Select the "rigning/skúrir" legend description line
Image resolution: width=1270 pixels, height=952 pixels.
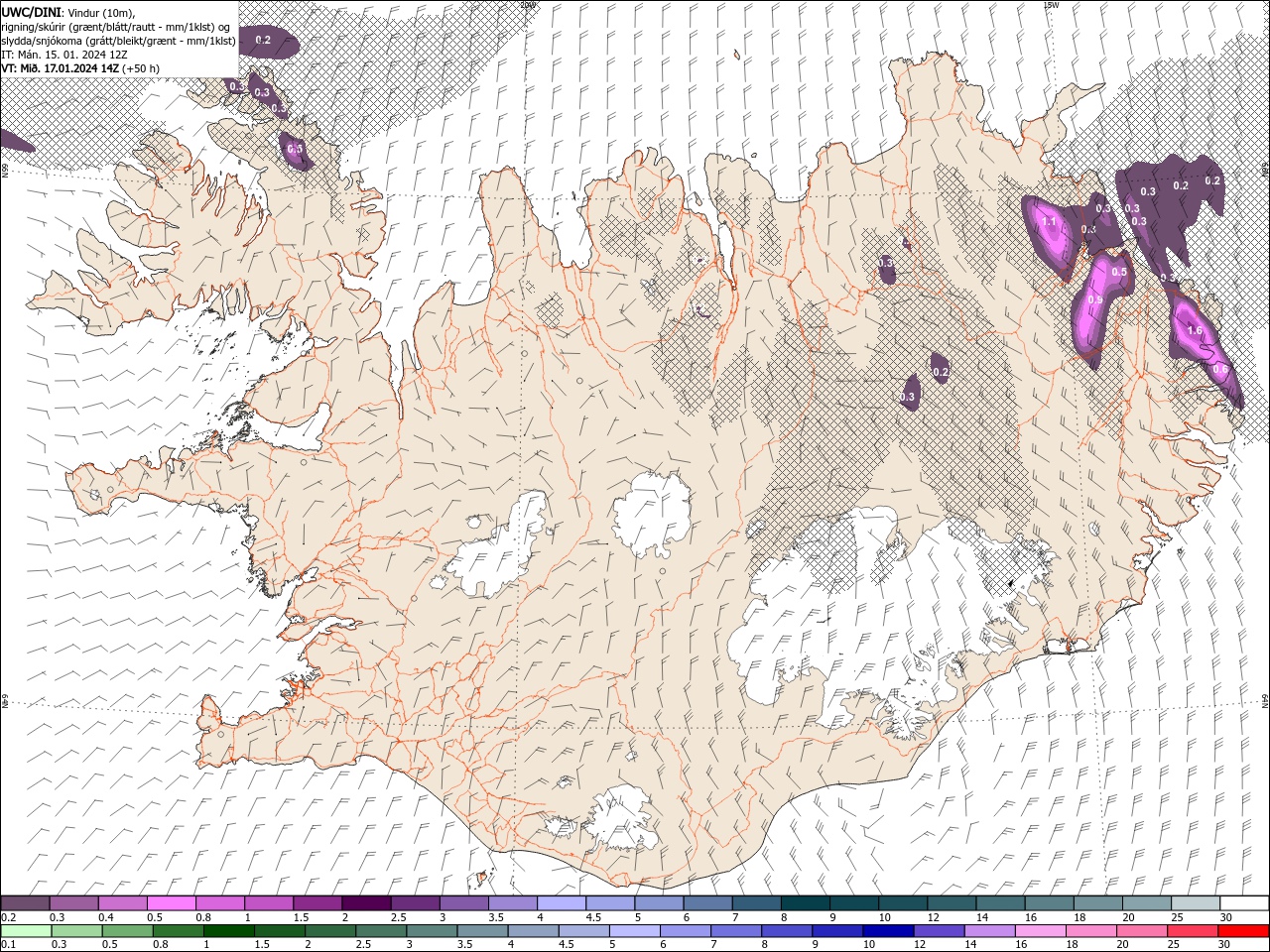point(115,26)
